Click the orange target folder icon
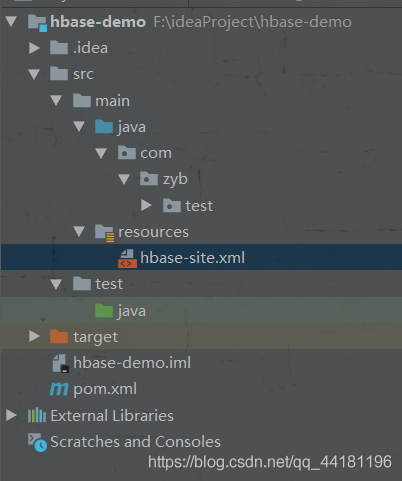The width and height of the screenshot is (402, 481). coord(59,336)
